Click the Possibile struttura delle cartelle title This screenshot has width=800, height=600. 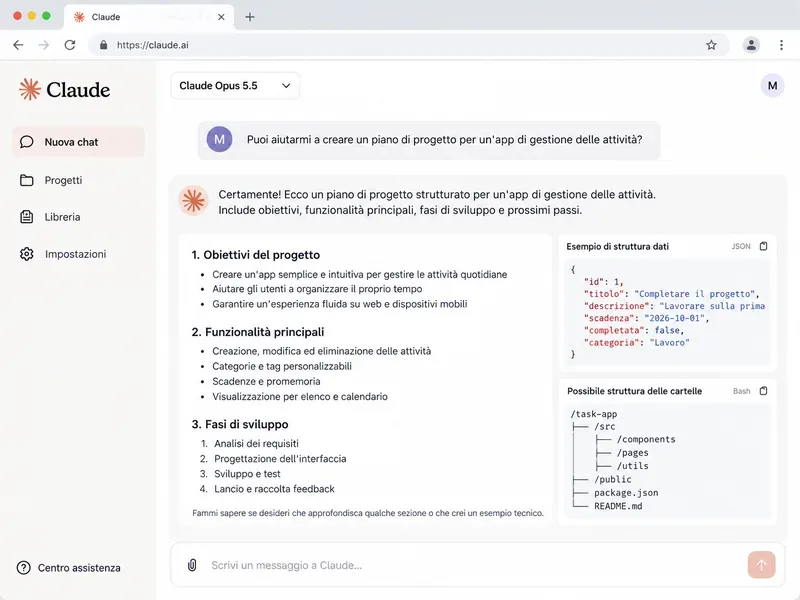pyautogui.click(x=635, y=391)
